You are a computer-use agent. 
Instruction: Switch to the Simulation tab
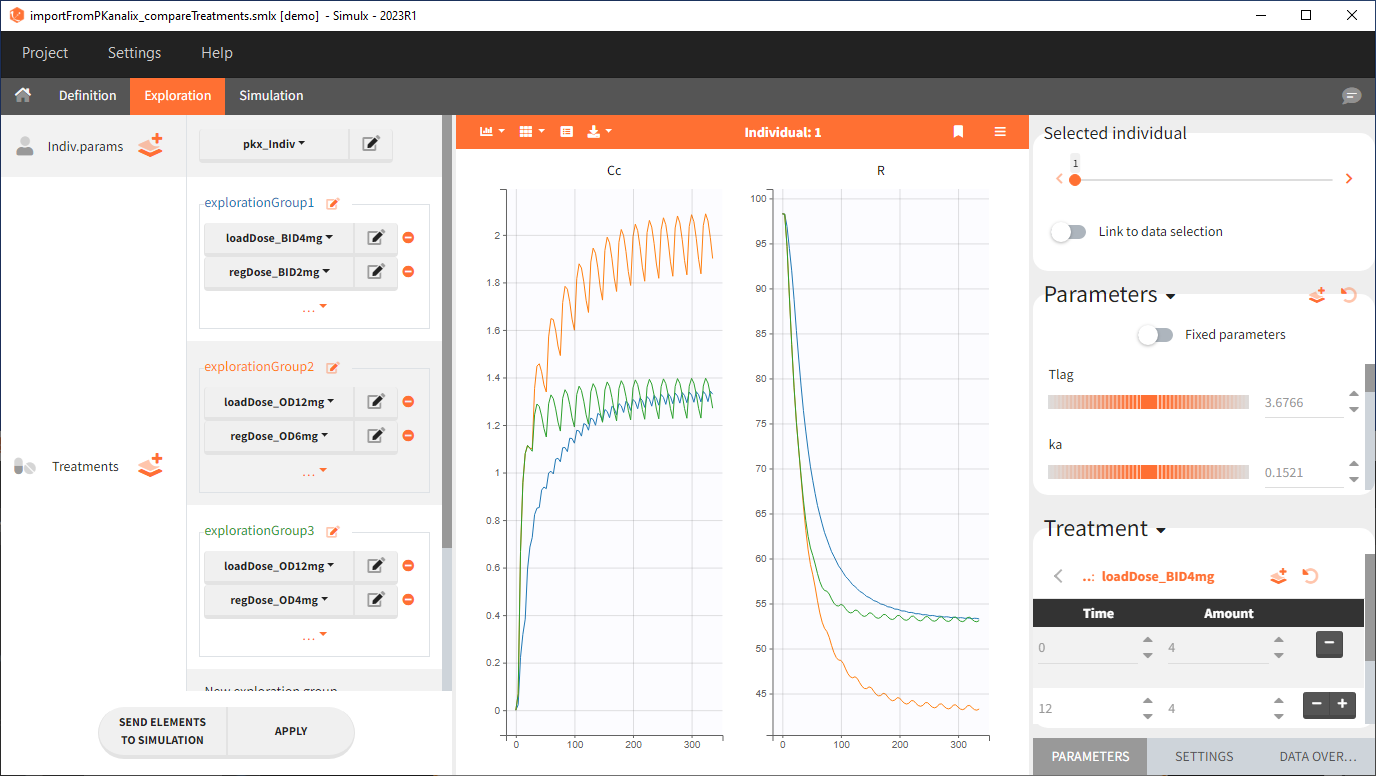[x=271, y=96]
